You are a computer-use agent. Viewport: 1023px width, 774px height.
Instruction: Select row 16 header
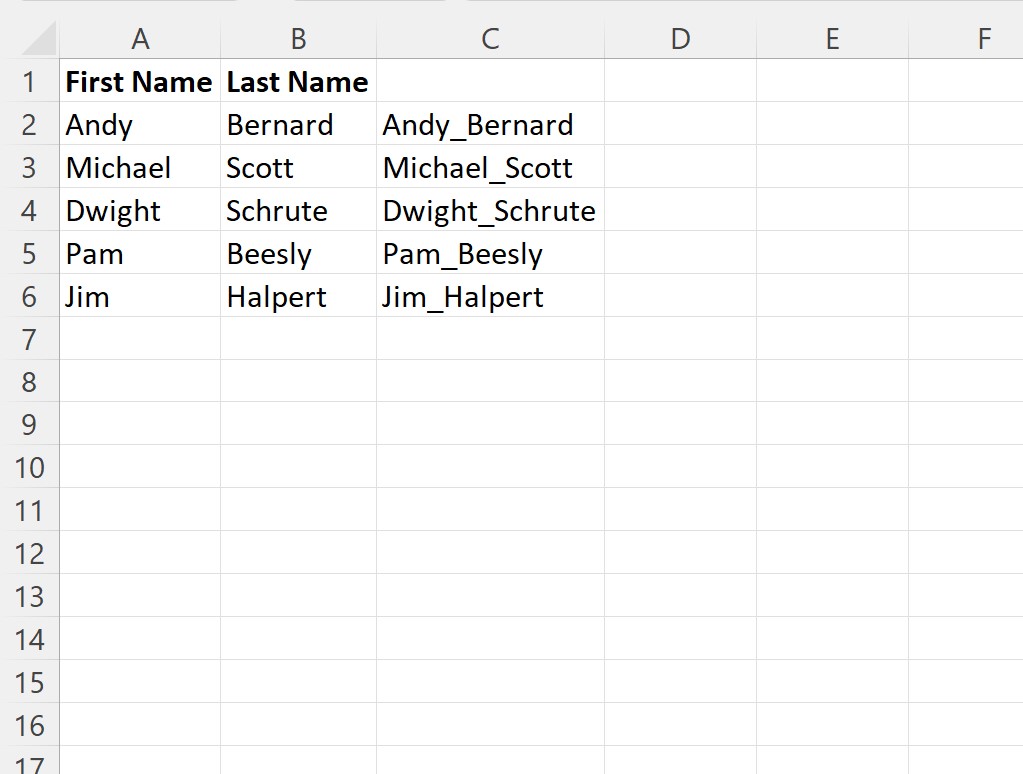(29, 726)
